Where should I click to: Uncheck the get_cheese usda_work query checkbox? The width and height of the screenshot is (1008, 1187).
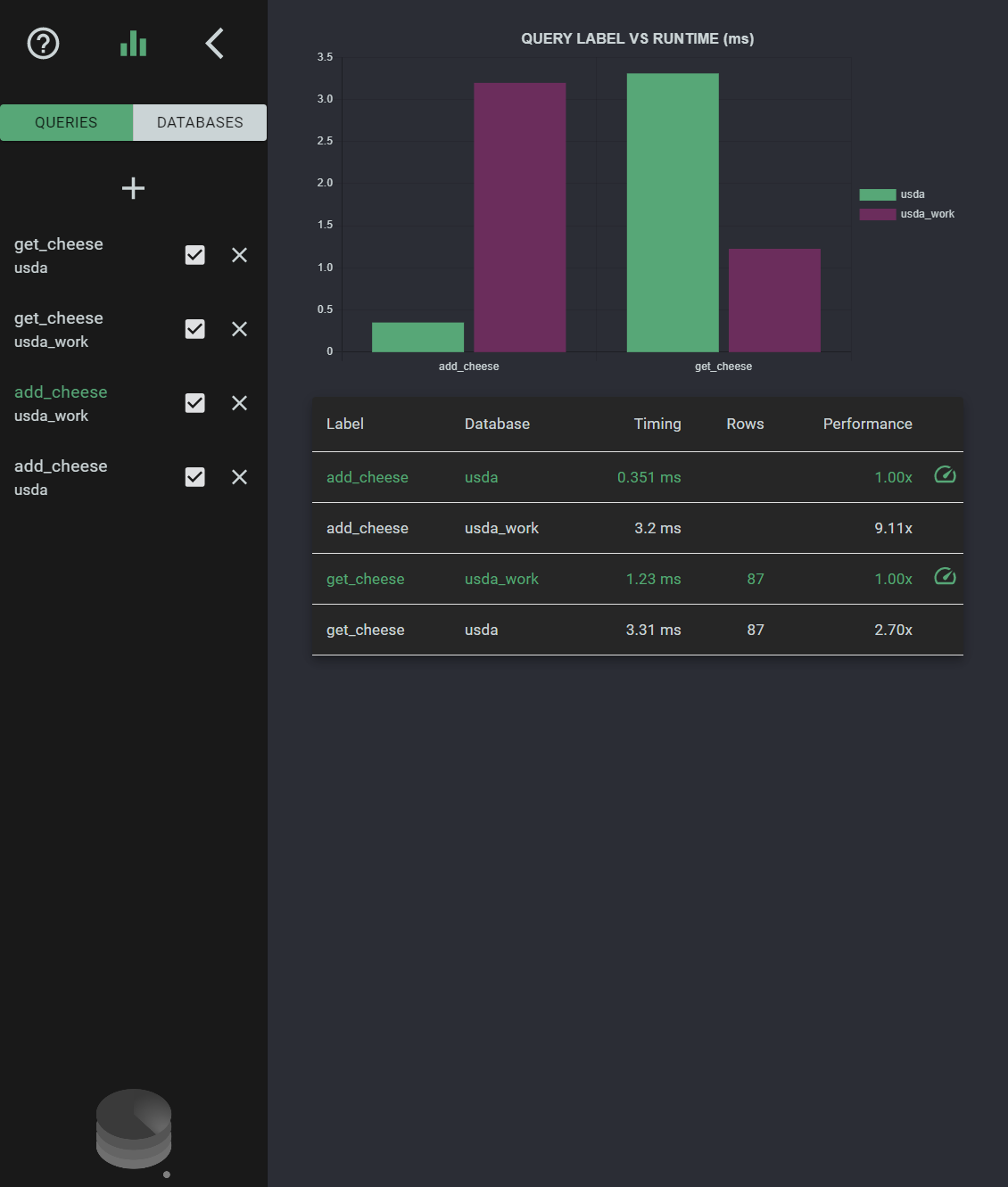coord(194,329)
